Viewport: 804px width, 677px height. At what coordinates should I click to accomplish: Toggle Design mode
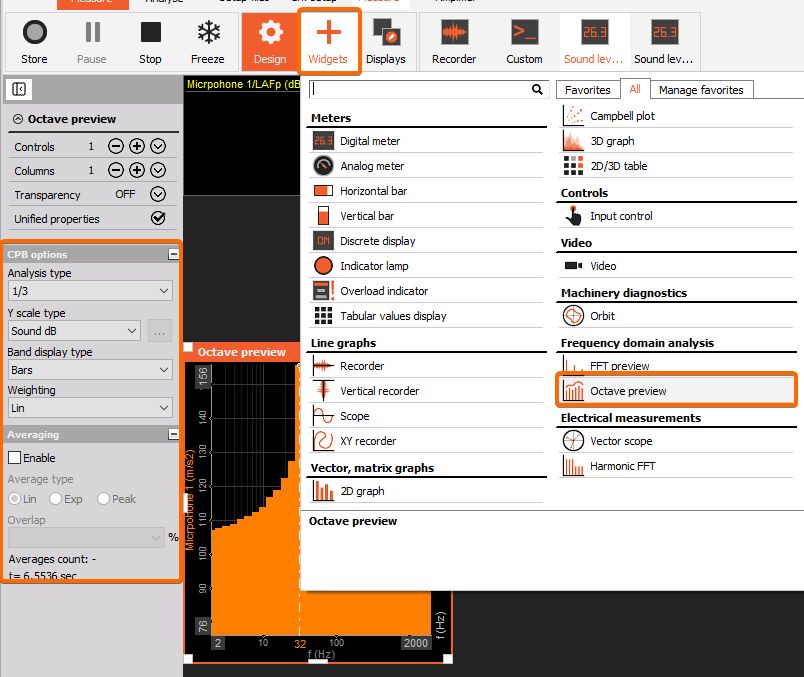(270, 42)
